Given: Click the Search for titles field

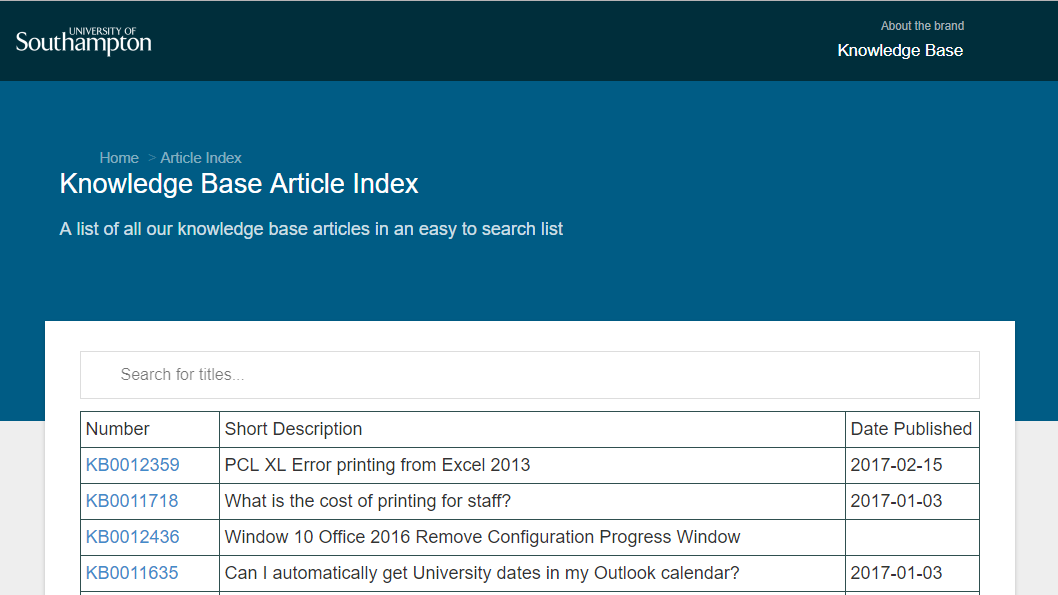Looking at the screenshot, I should point(530,375).
